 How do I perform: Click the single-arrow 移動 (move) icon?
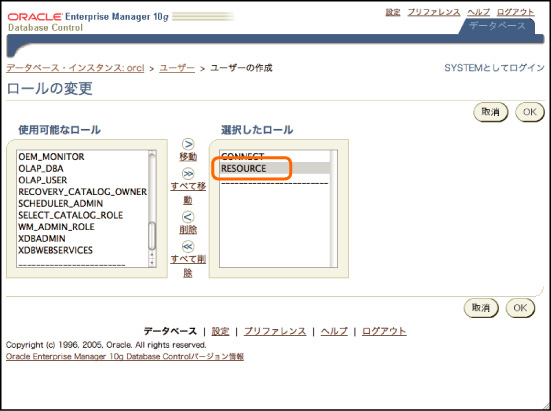tap(188, 144)
